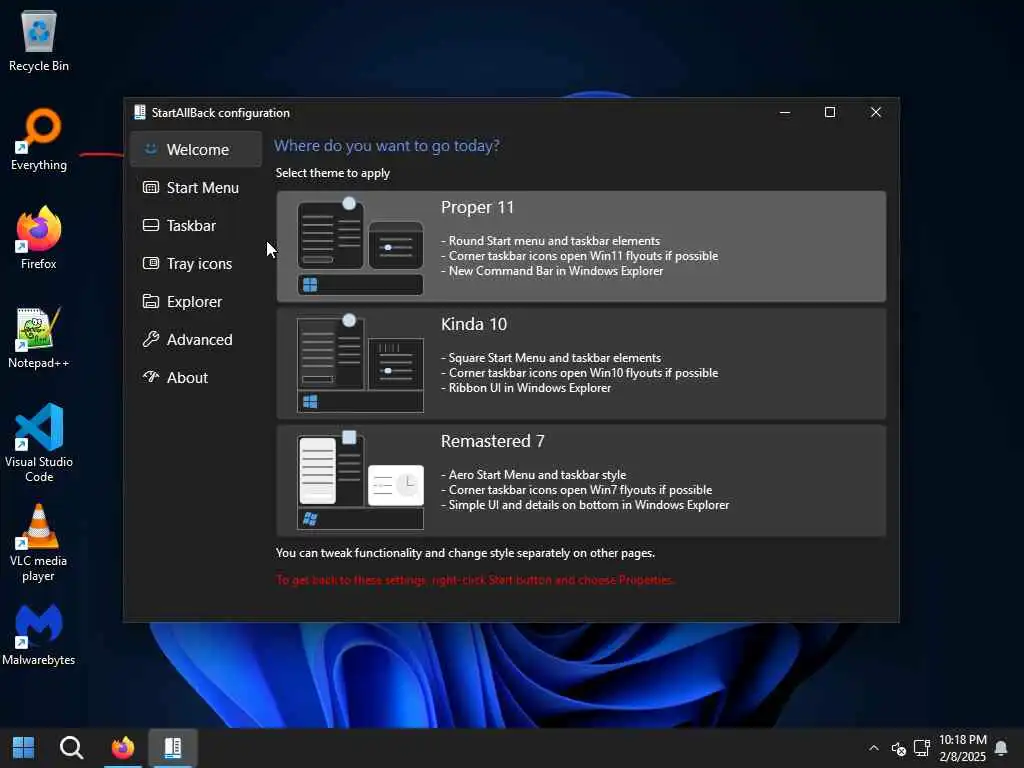Click 'Where do you want to go today?' heading

(x=387, y=146)
